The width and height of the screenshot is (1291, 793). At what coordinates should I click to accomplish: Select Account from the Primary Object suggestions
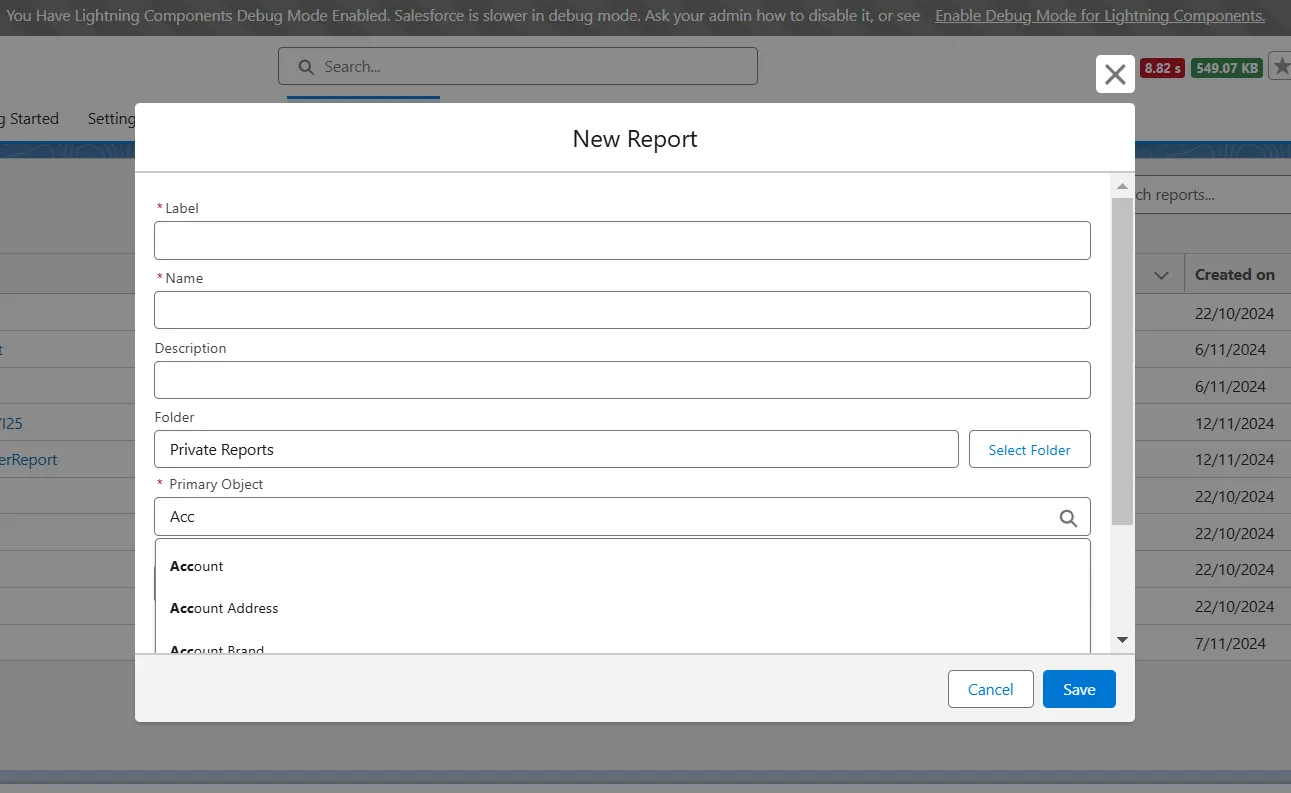[x=197, y=566]
